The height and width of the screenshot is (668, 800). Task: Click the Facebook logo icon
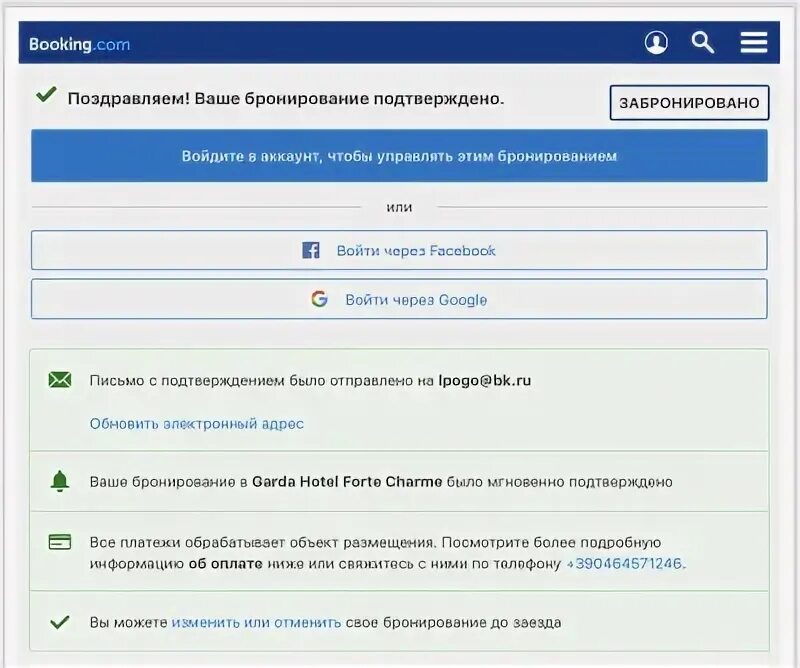(311, 250)
